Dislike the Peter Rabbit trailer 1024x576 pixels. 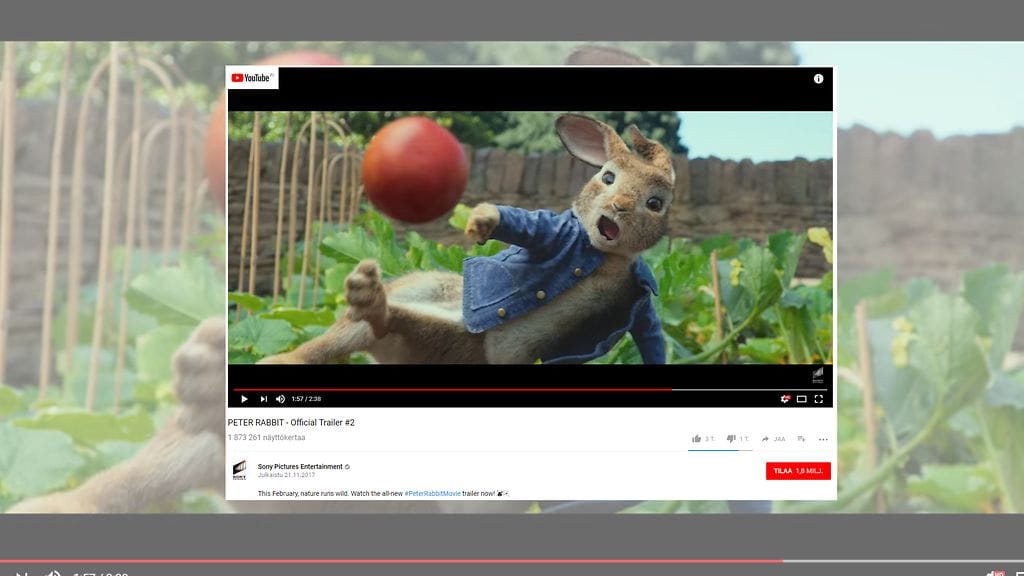tap(731, 438)
